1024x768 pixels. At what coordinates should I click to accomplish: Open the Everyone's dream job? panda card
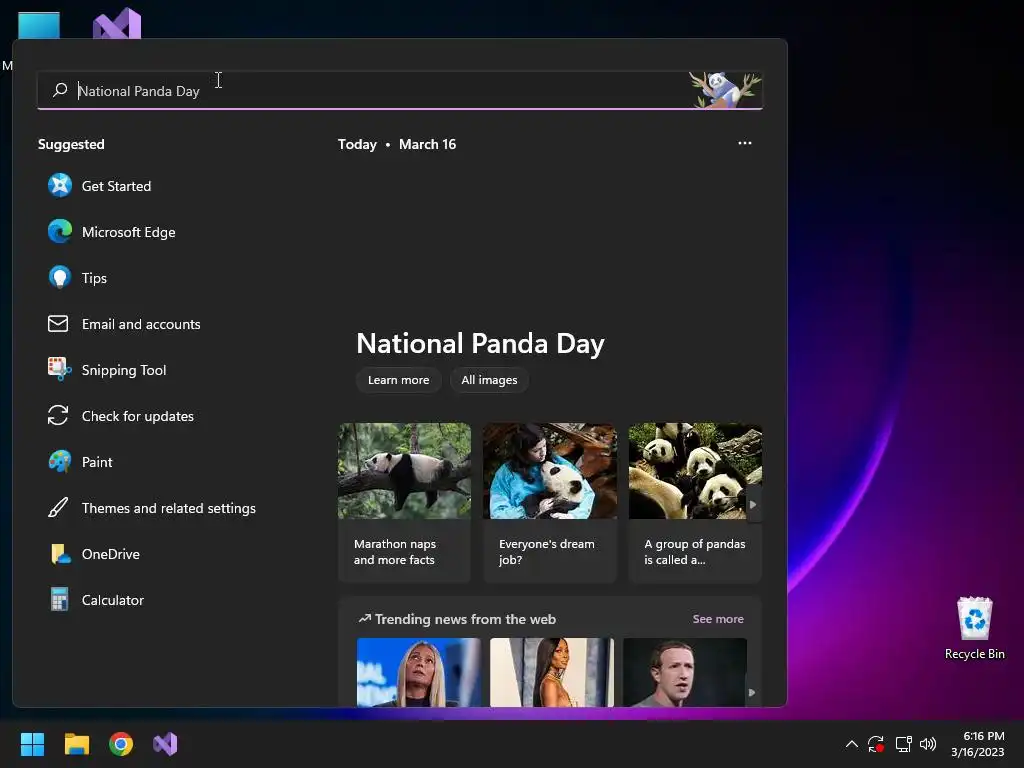click(550, 502)
